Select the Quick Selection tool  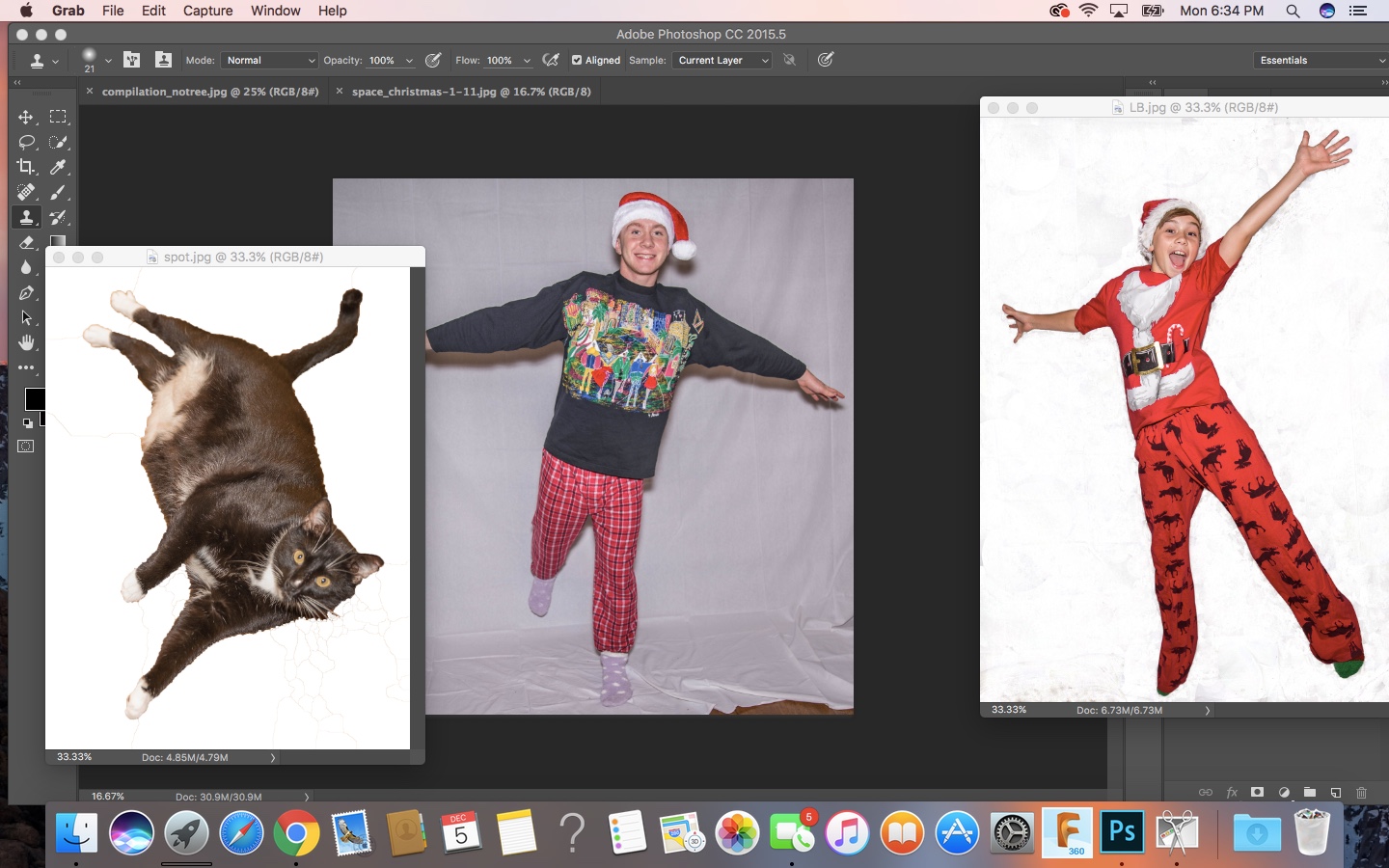58,142
